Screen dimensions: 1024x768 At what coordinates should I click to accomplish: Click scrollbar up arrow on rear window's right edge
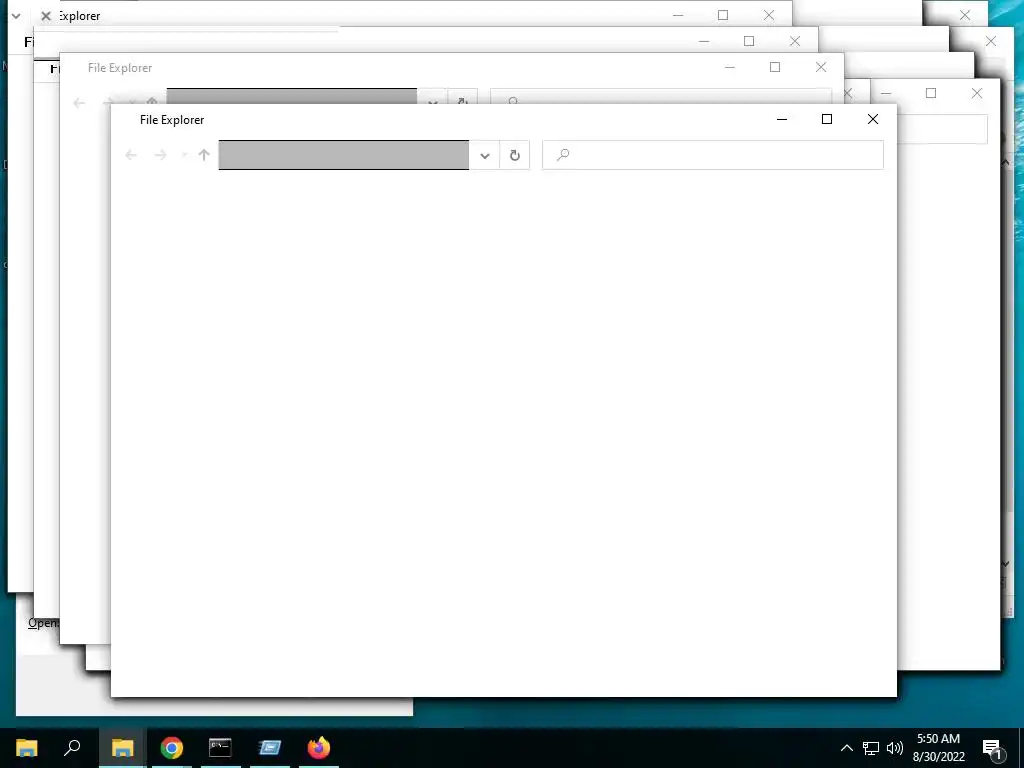click(x=1006, y=163)
